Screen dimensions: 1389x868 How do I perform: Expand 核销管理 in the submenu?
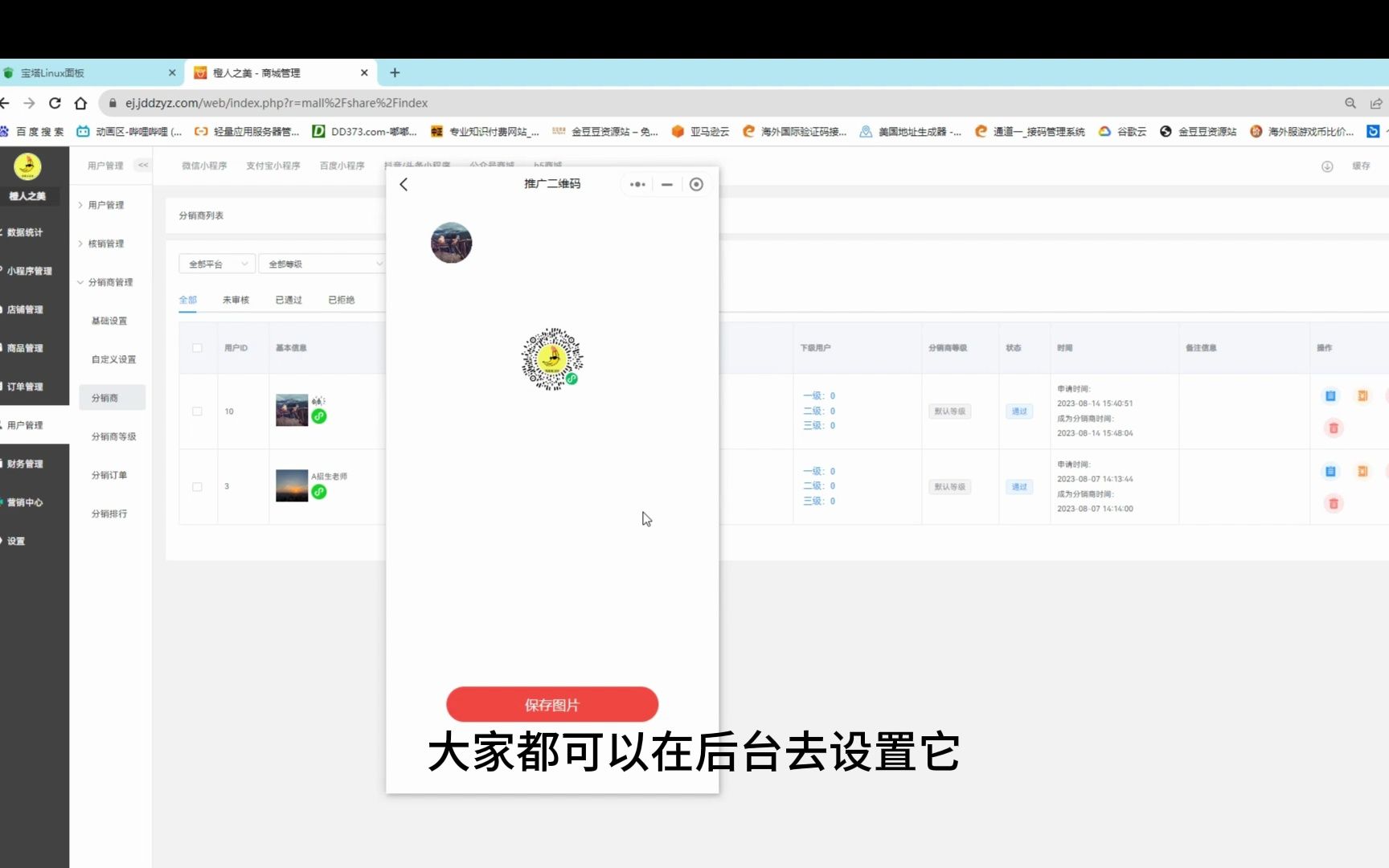pyautogui.click(x=105, y=244)
